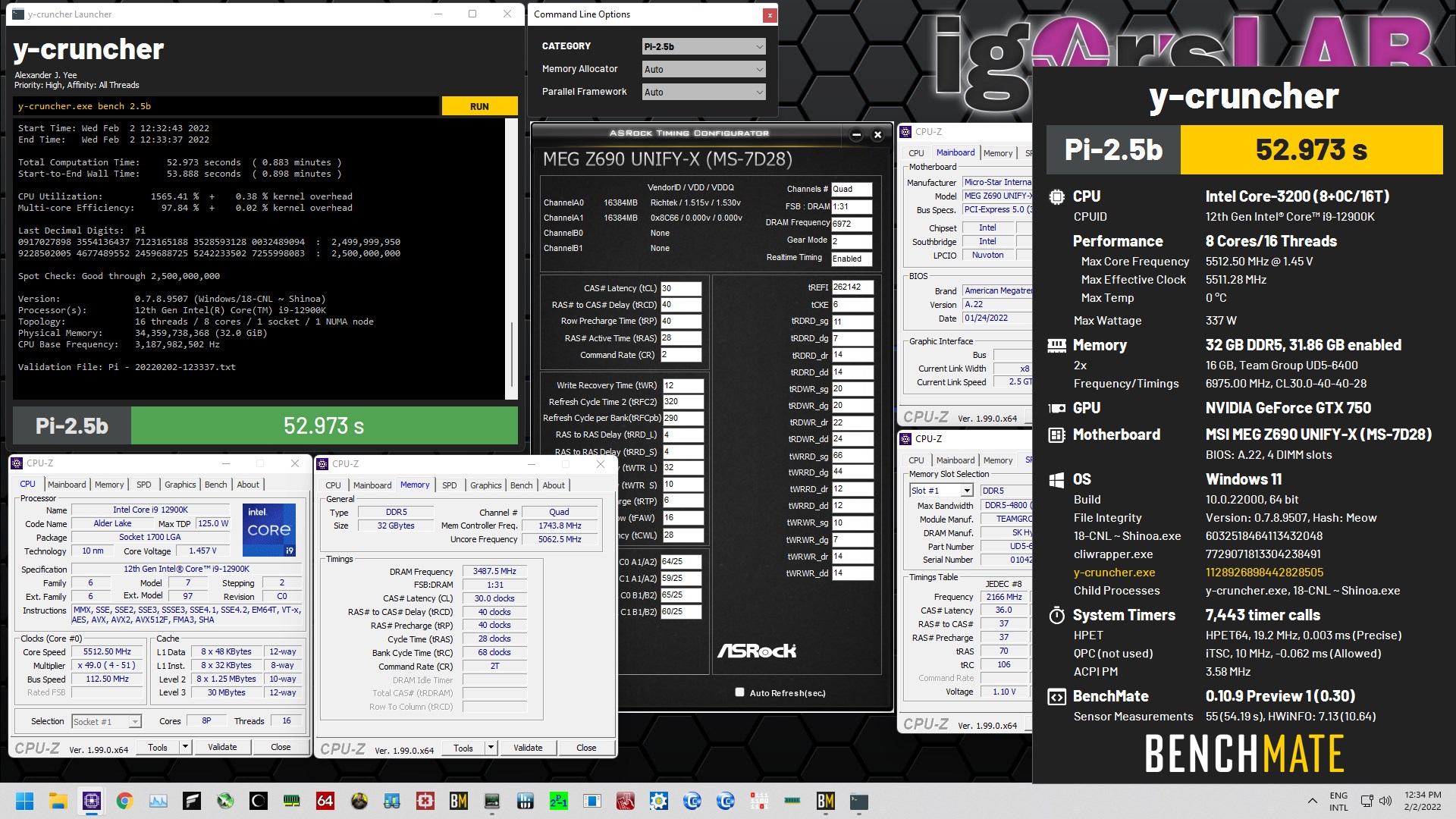Expand the Memory Allocator dropdown
The height and width of the screenshot is (819, 1456).
703,69
